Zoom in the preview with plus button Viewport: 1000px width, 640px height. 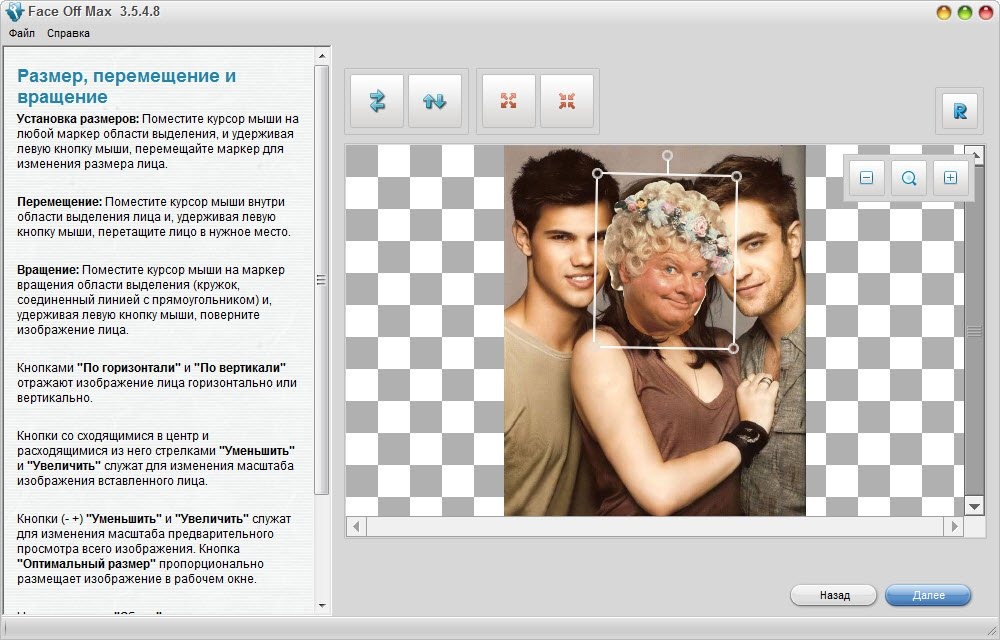(950, 178)
